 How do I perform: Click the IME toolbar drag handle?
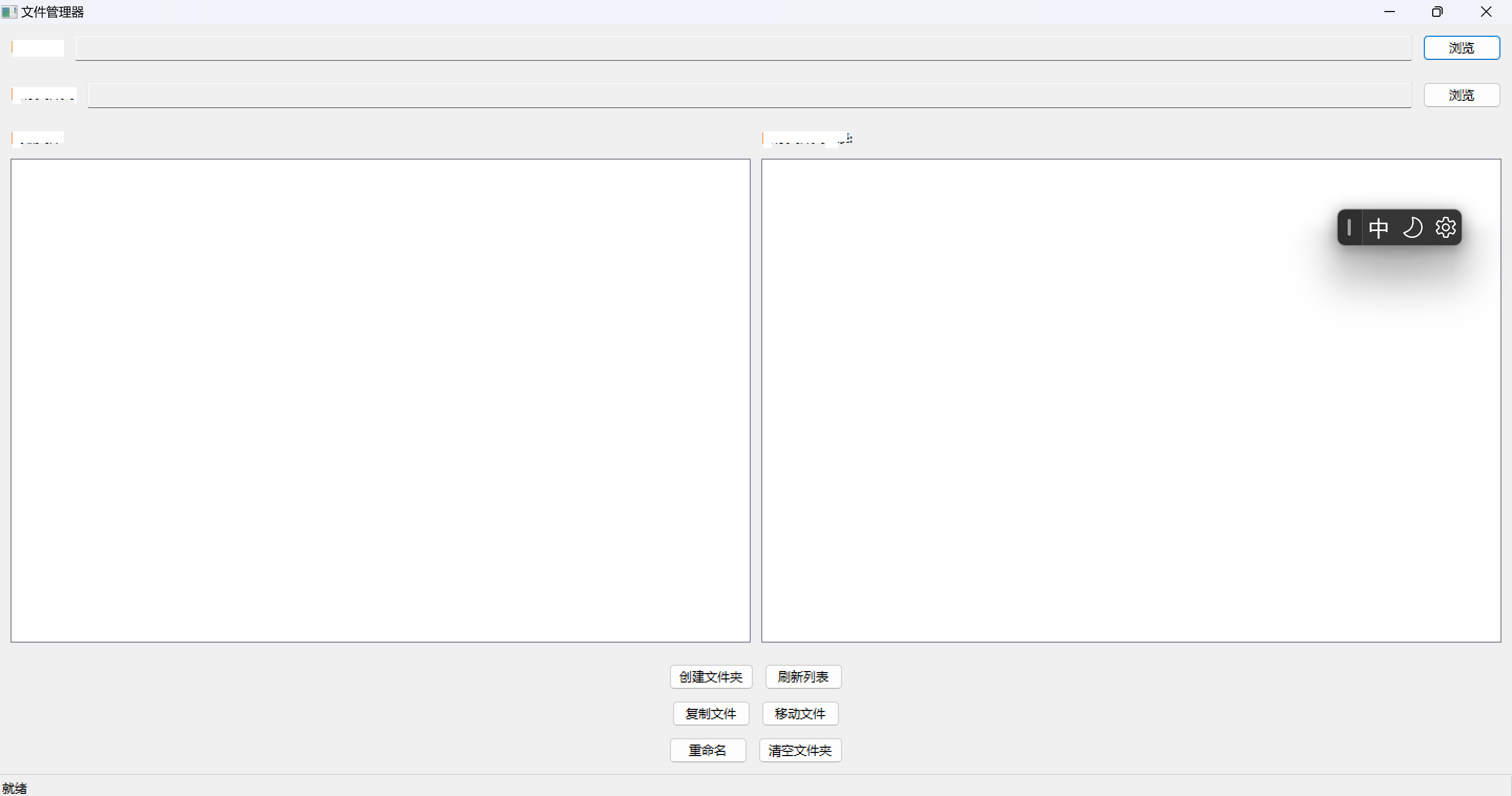pyautogui.click(x=1349, y=227)
